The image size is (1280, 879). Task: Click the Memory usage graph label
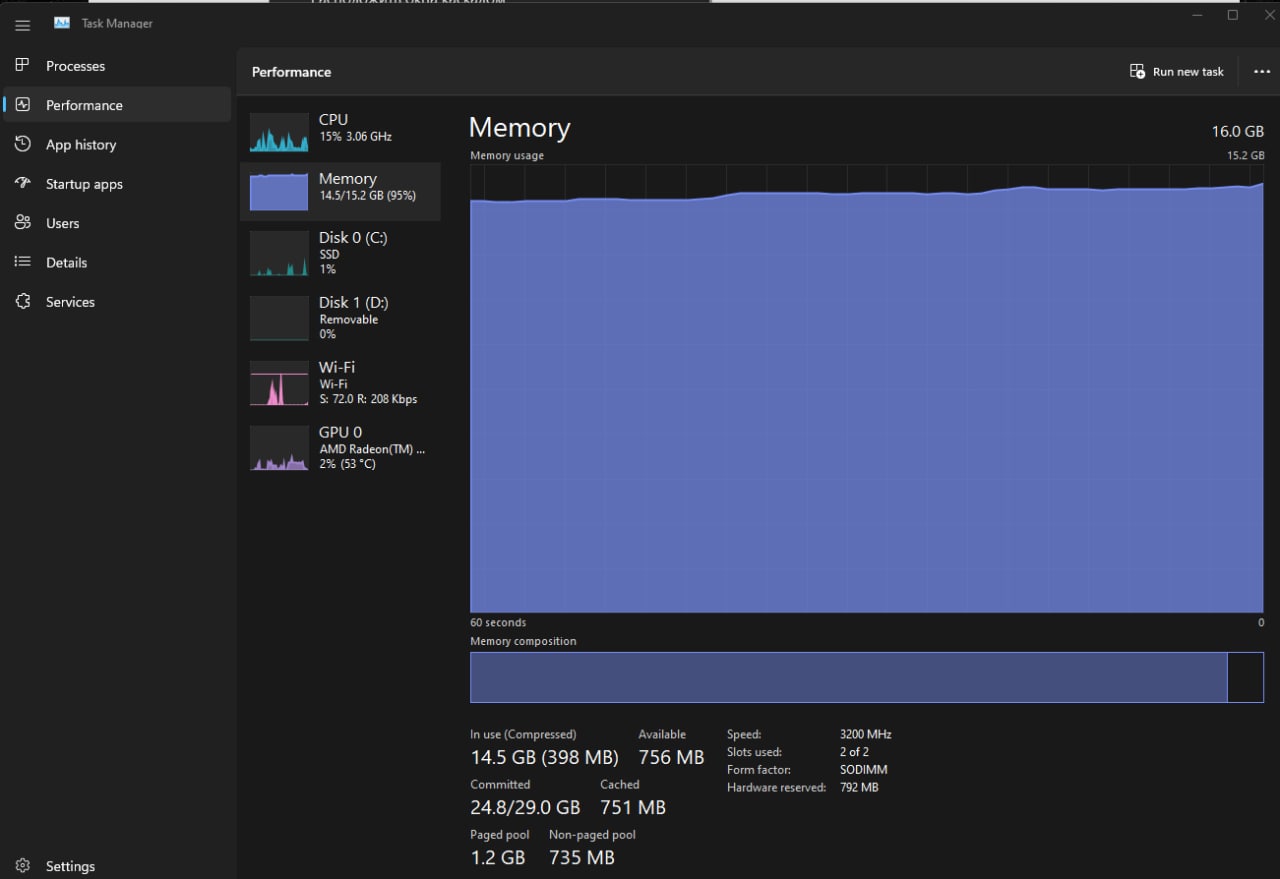(507, 156)
